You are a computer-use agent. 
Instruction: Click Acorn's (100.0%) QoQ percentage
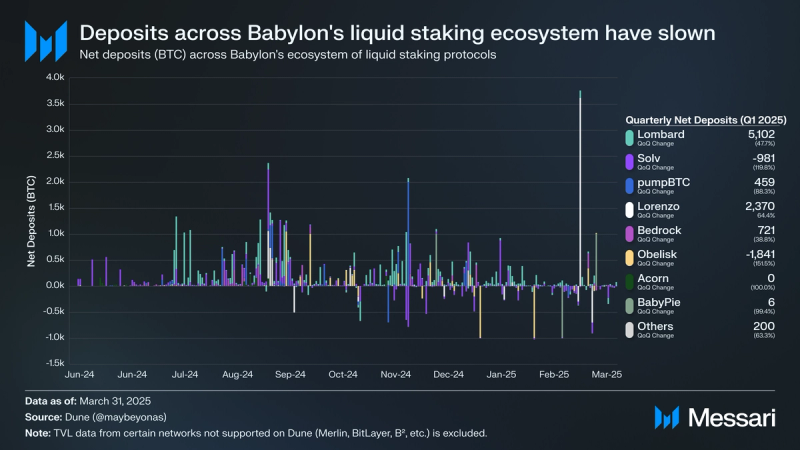(x=764, y=288)
